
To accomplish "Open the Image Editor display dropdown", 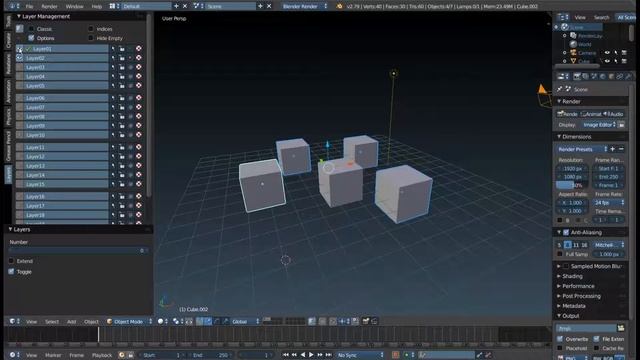I will pos(599,124).
